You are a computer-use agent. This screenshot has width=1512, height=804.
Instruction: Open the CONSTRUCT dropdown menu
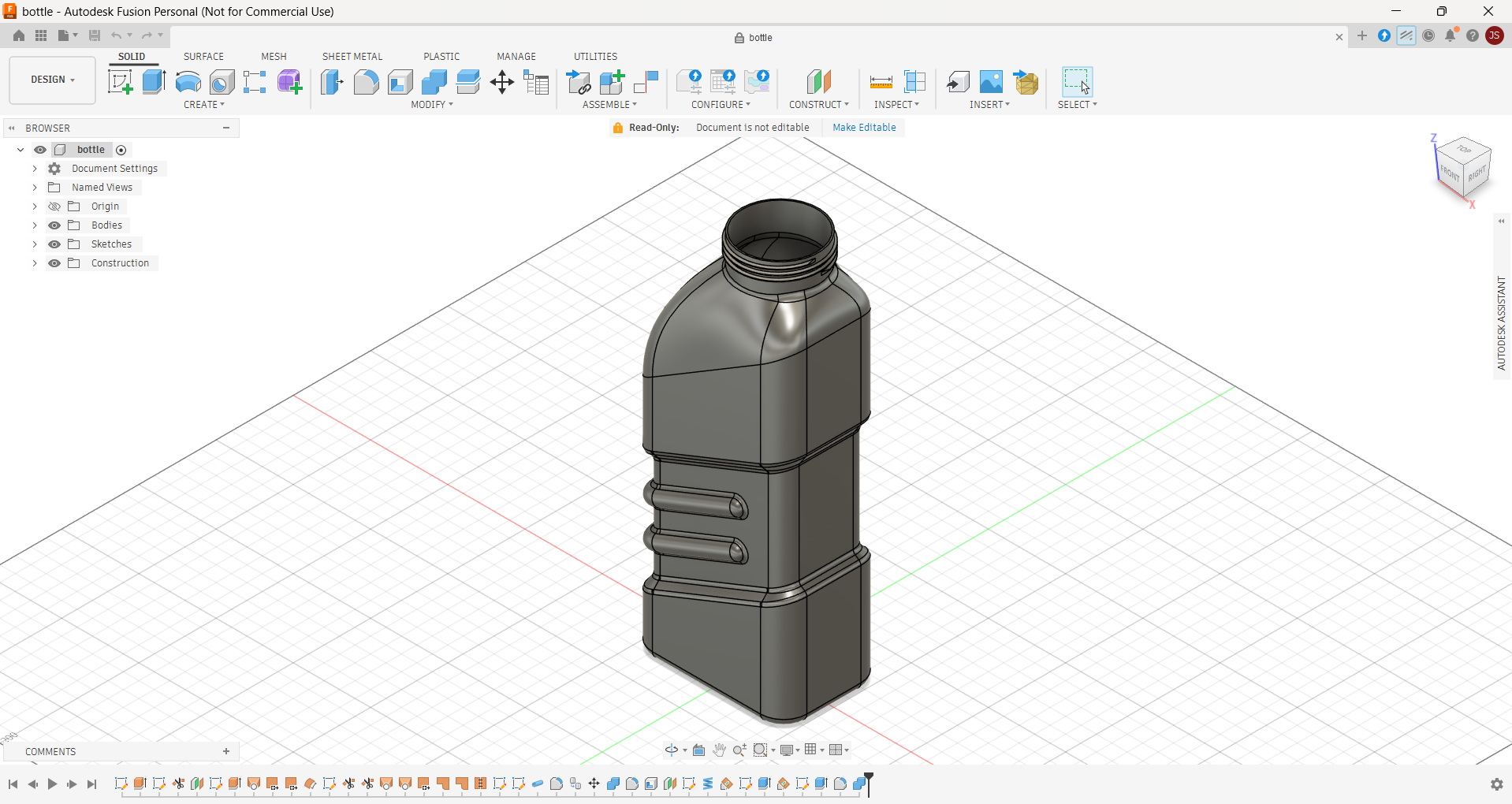click(819, 104)
